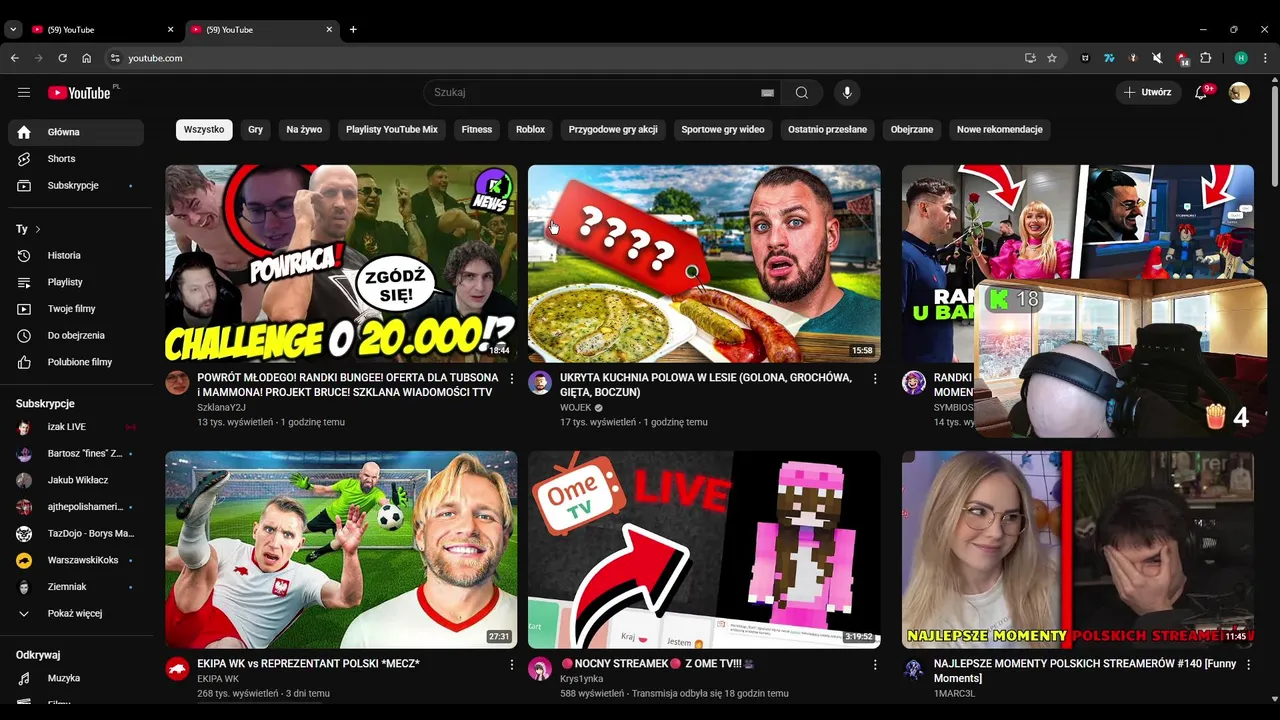Open options menu for UKRYTA KUCHNIA video
The height and width of the screenshot is (720, 1280).
[875, 379]
